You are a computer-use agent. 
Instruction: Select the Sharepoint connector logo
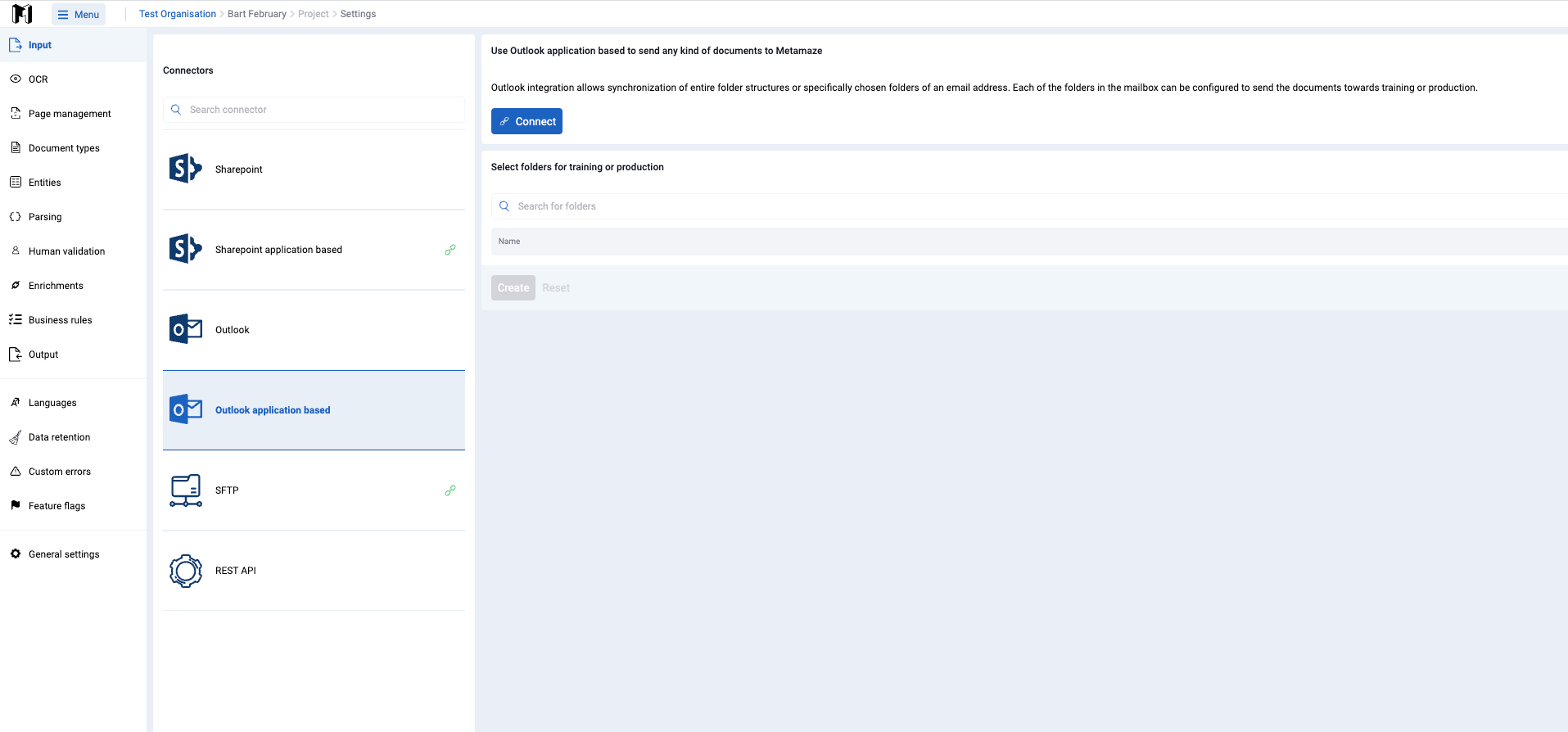pyautogui.click(x=185, y=169)
